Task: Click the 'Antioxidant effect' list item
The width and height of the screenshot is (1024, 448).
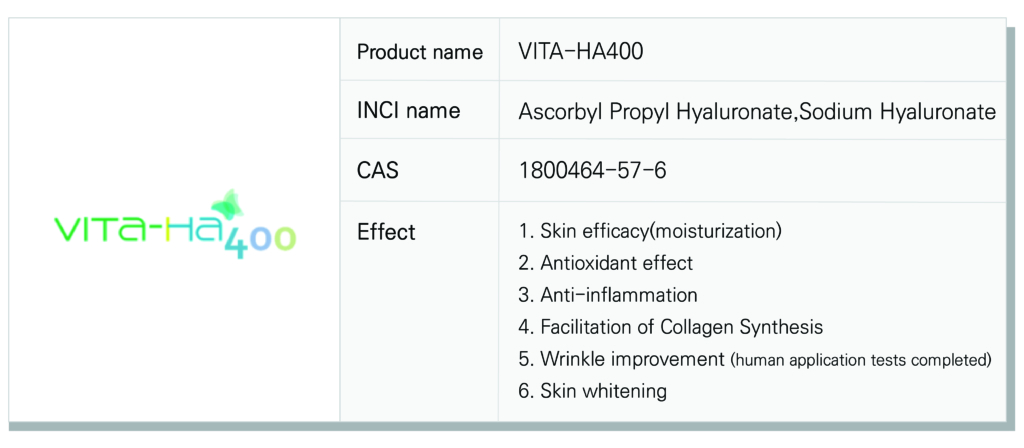Action: (606, 264)
